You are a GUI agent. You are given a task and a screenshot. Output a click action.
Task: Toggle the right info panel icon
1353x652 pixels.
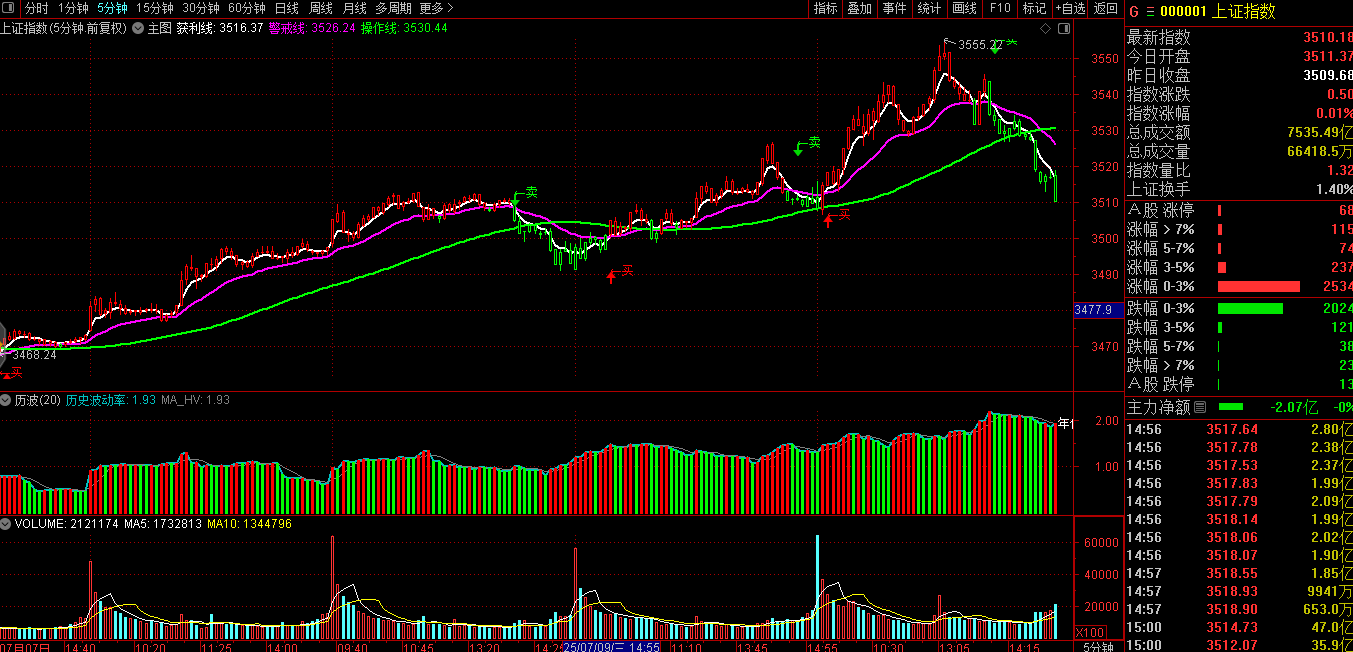pos(1062,29)
